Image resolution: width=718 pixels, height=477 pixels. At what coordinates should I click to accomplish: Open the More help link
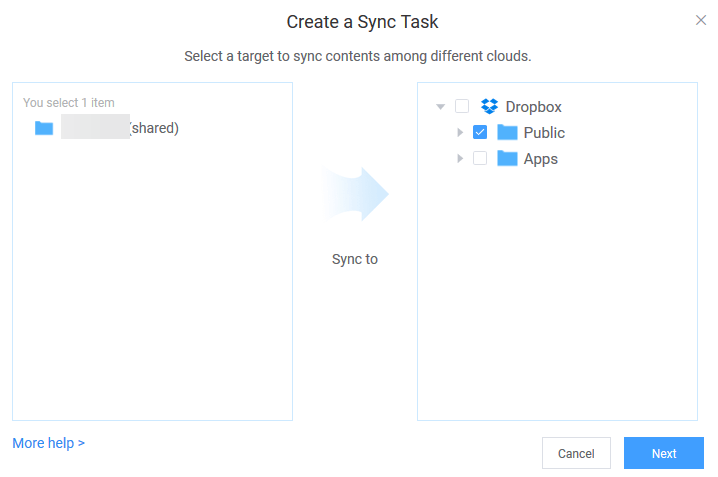tap(48, 443)
